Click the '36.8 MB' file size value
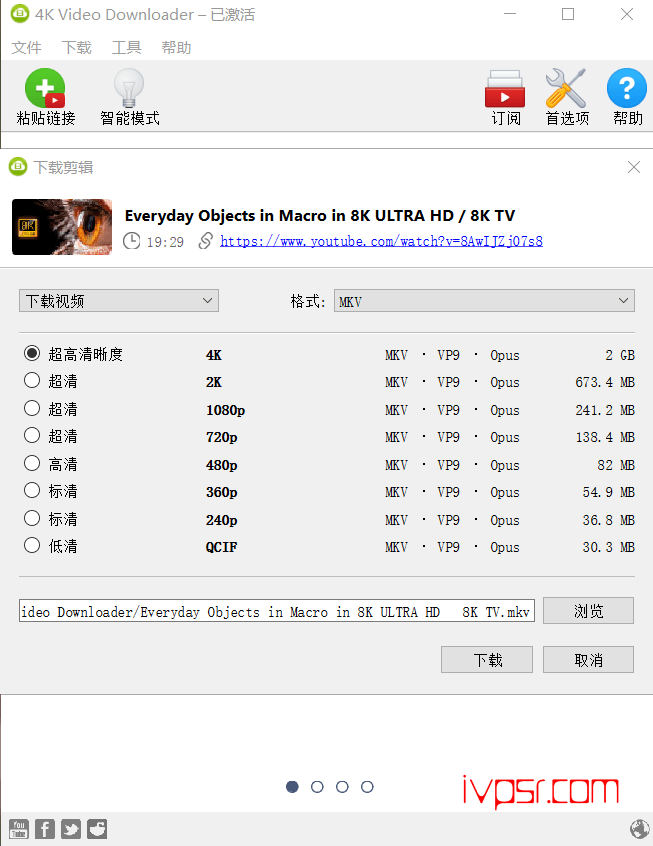This screenshot has height=846, width=653. (x=609, y=520)
